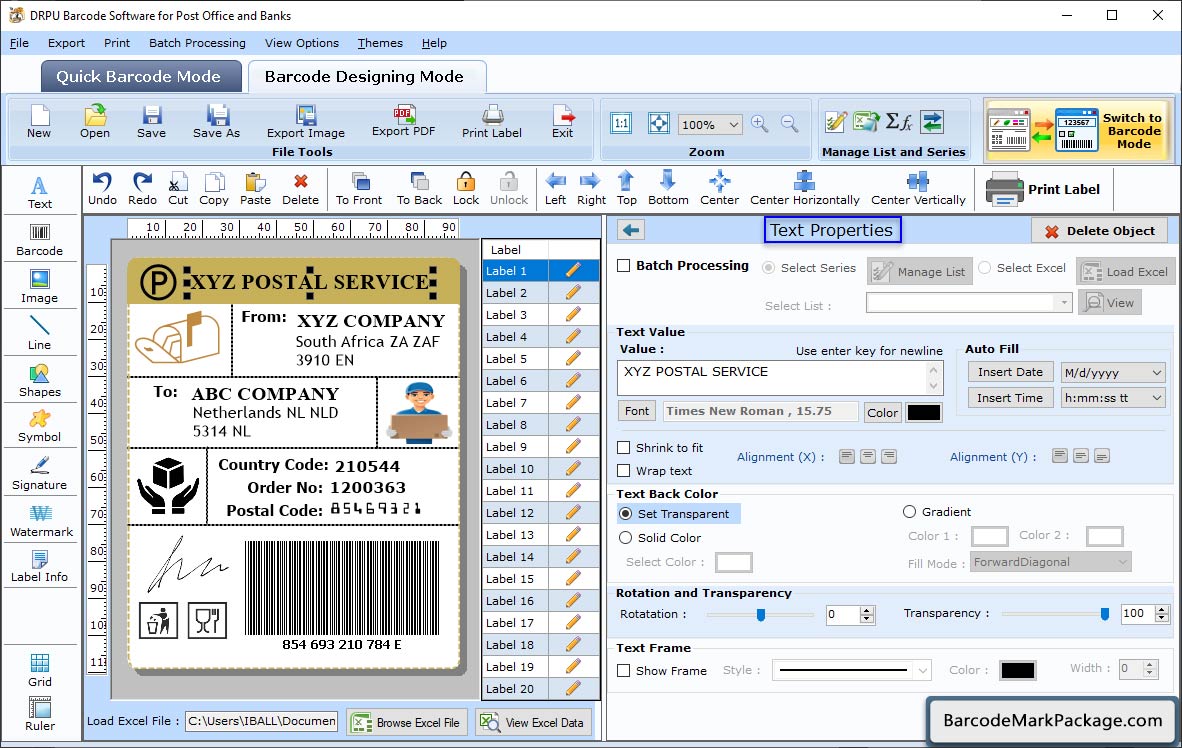Screen dimensions: 1182x748
Task: Expand the Select List dropdown
Action: pyautogui.click(x=1064, y=303)
